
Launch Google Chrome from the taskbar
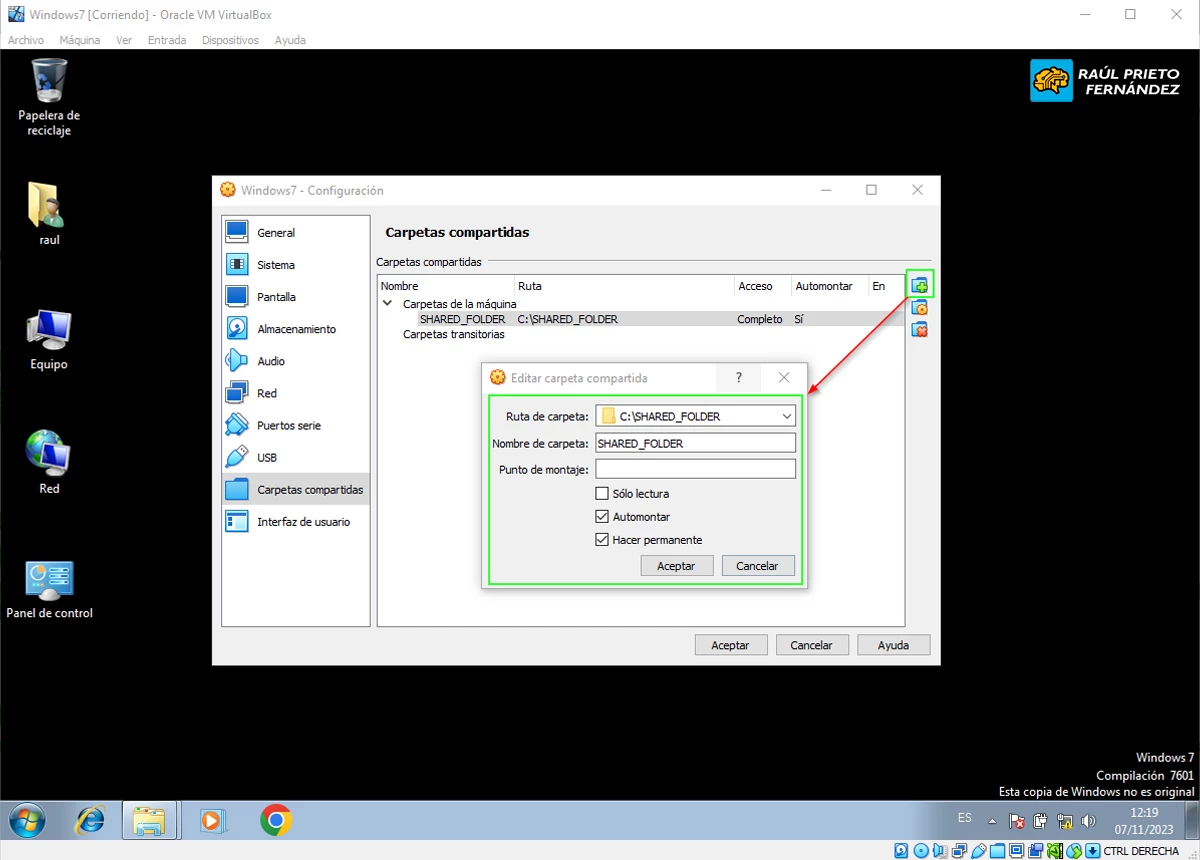pyautogui.click(x=275, y=820)
